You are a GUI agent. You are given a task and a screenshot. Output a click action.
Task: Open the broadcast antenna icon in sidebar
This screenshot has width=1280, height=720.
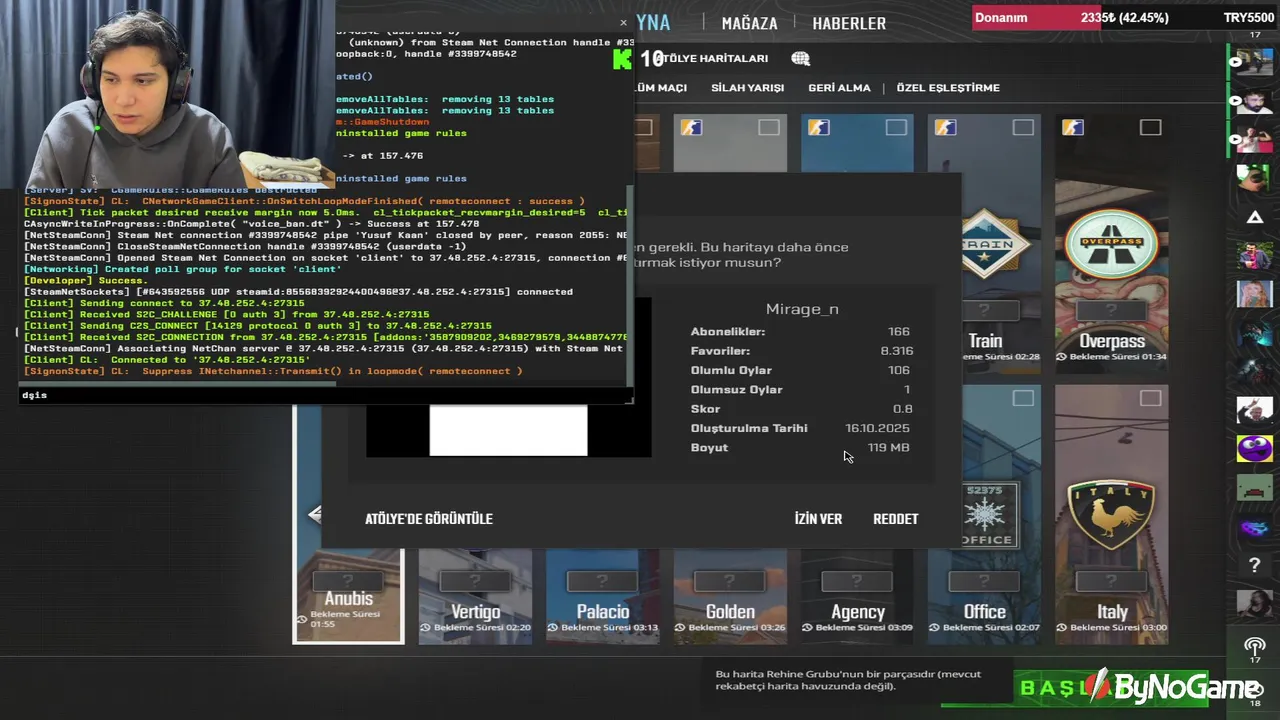1254,646
